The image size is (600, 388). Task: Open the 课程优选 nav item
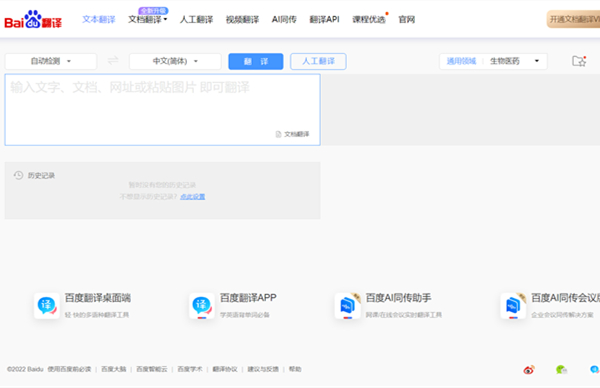(369, 20)
